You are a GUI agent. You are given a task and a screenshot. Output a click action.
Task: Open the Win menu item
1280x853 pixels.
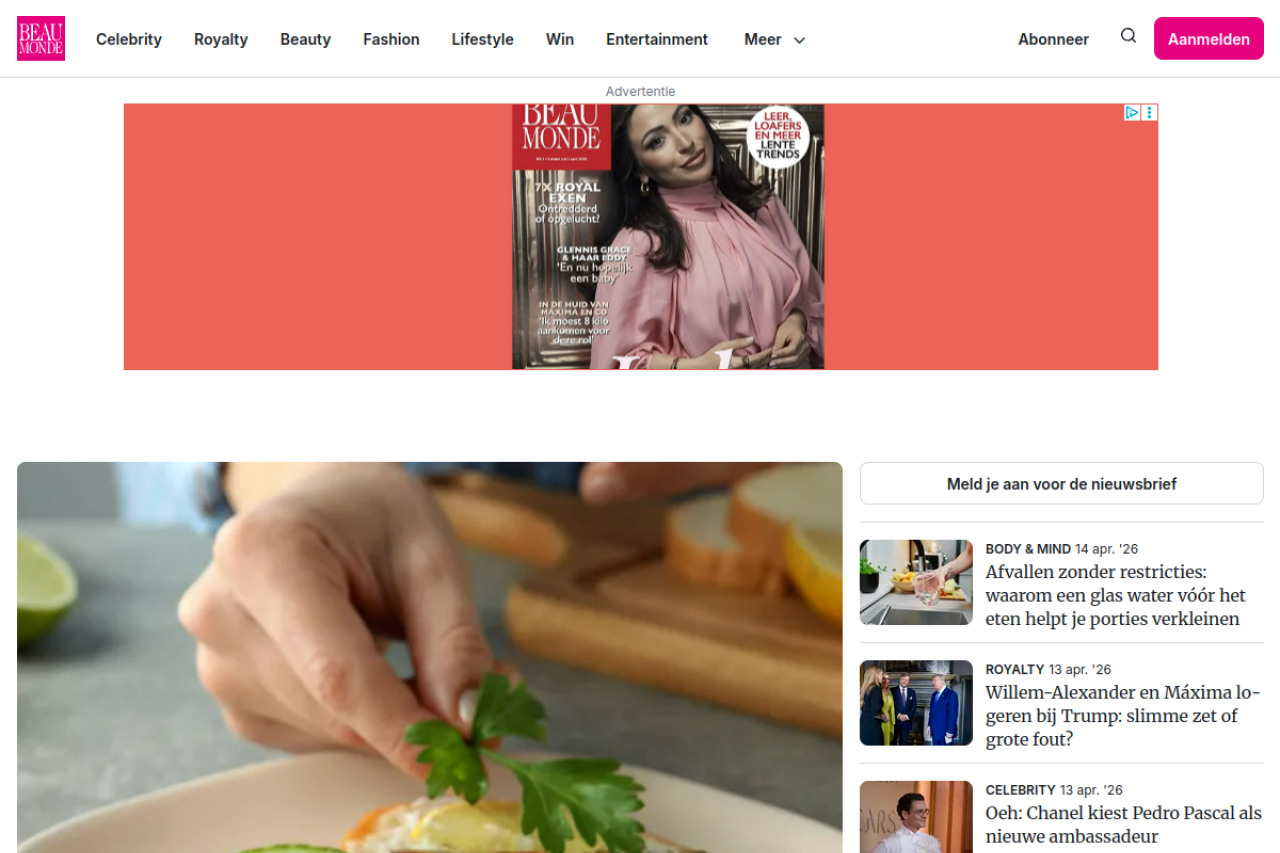560,40
